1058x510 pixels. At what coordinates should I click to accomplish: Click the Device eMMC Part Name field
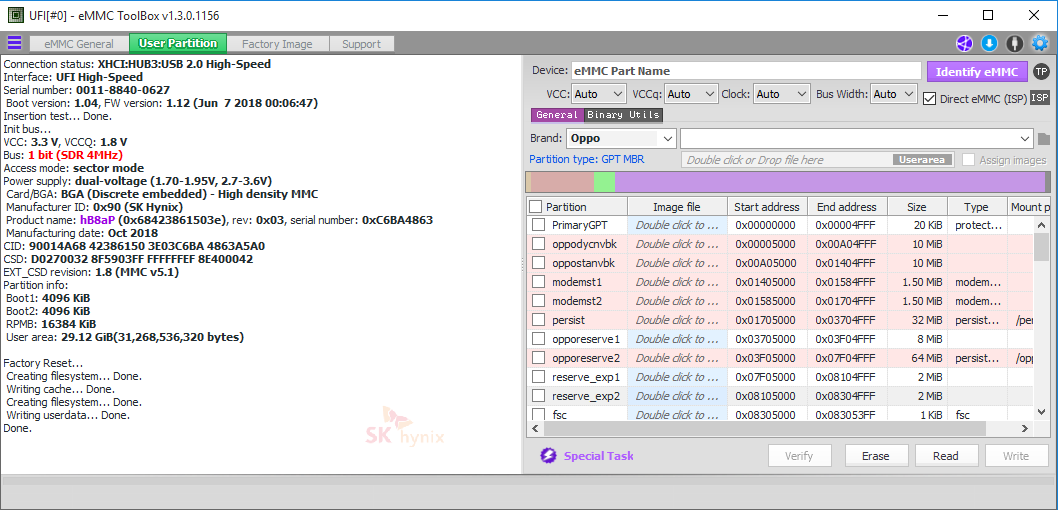click(x=745, y=71)
